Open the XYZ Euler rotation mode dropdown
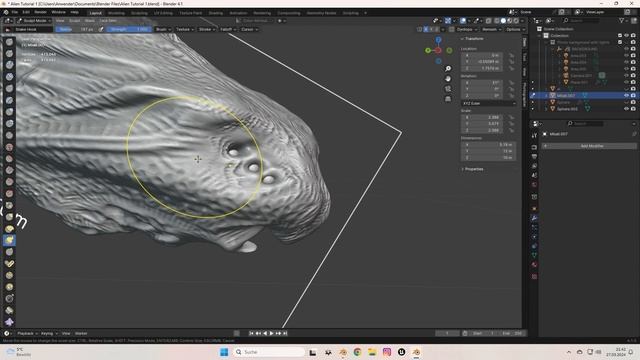The width and height of the screenshot is (640, 360). pos(489,103)
